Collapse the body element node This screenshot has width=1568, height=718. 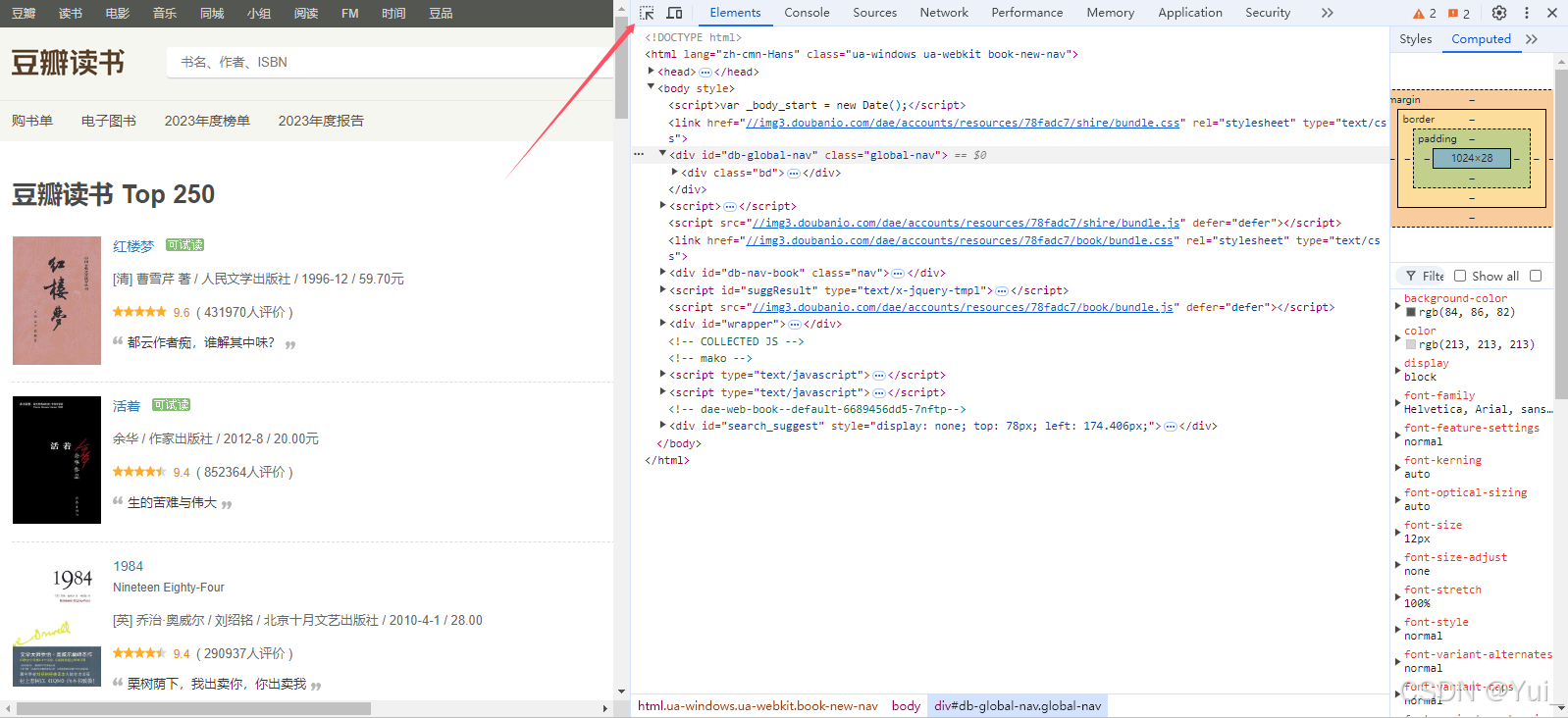pos(651,87)
